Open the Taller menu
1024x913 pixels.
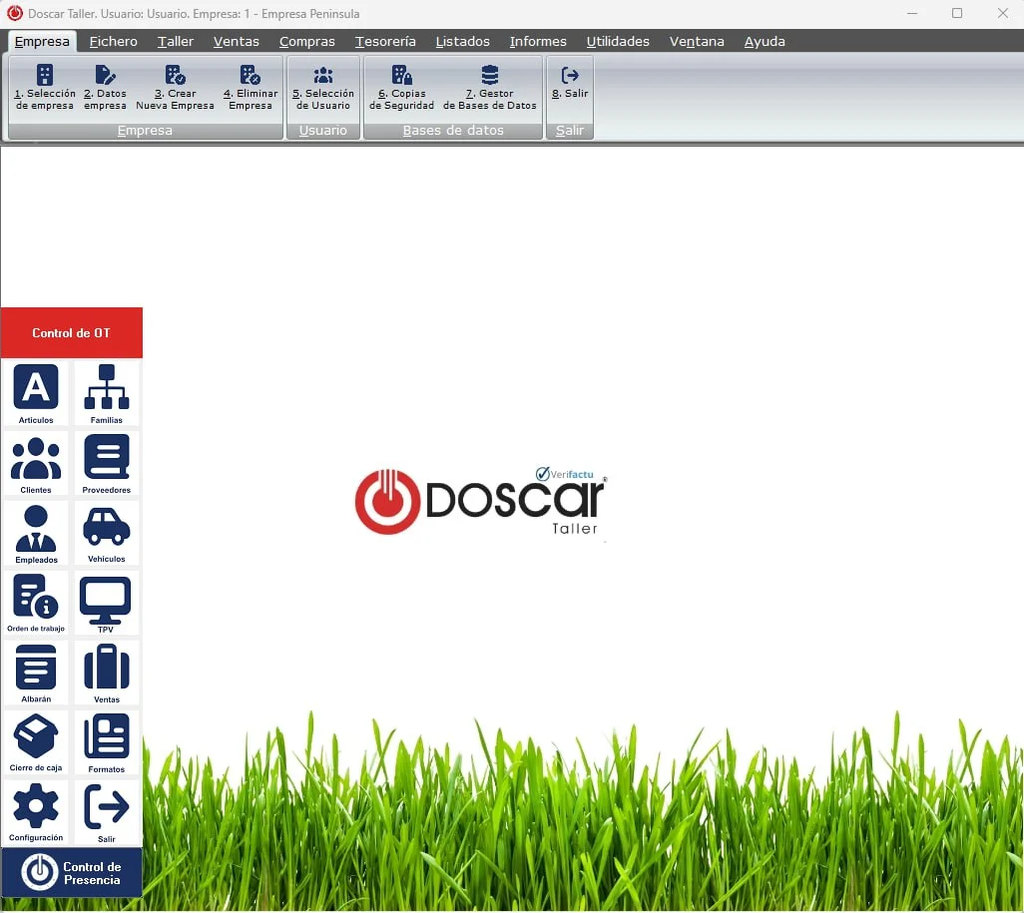point(175,41)
